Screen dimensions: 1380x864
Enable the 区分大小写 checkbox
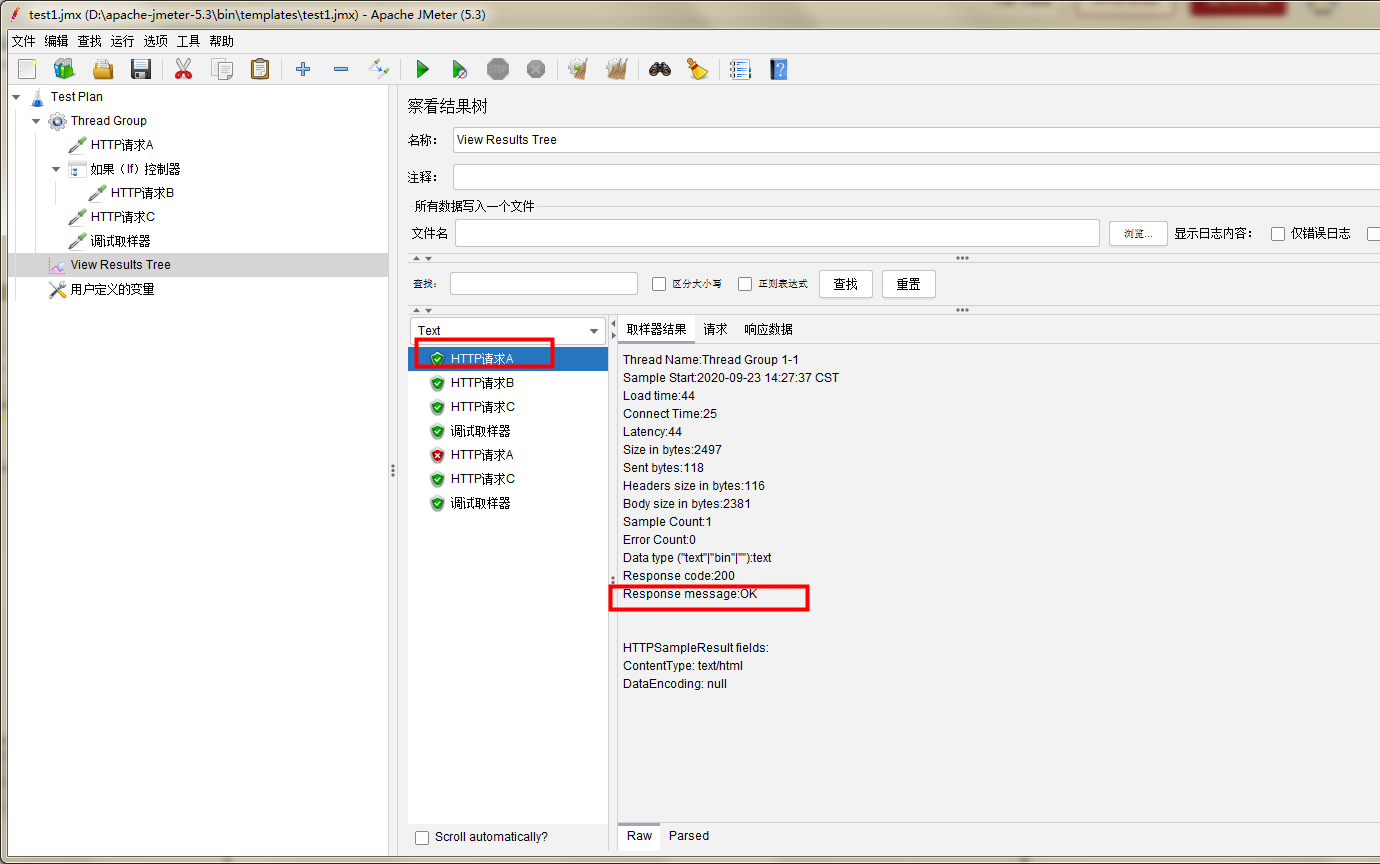click(659, 284)
